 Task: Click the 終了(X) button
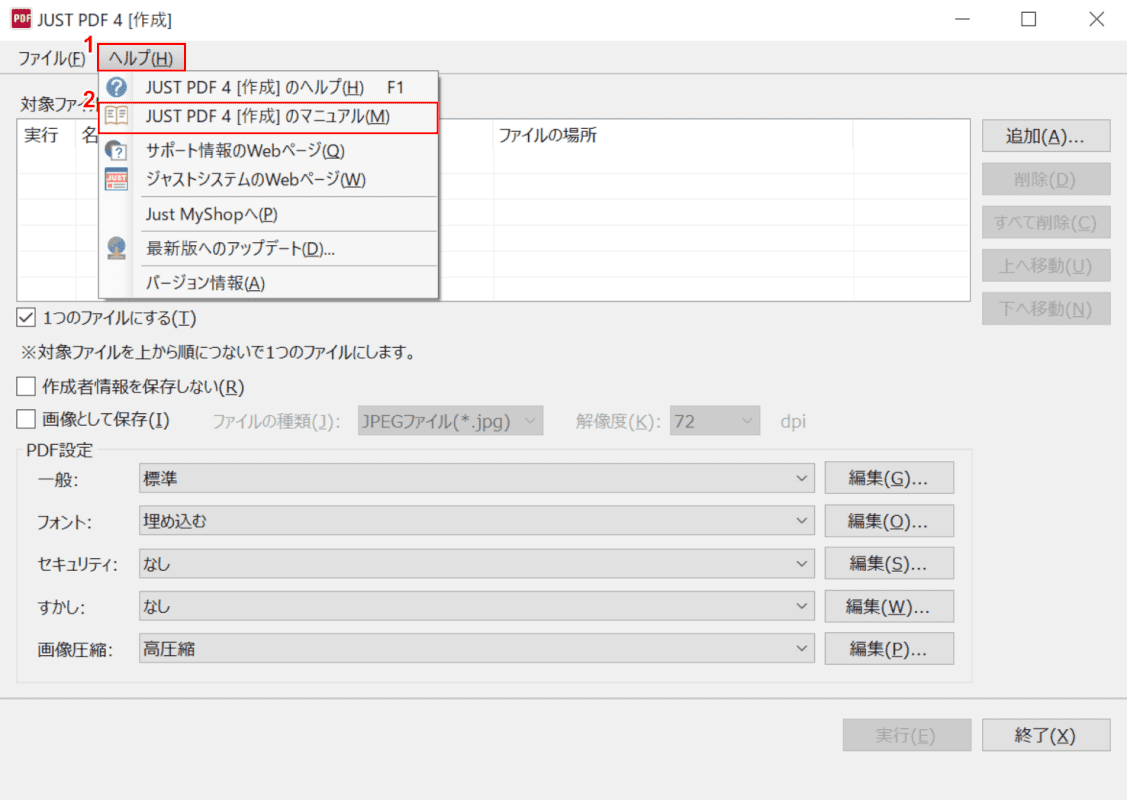point(1046,735)
